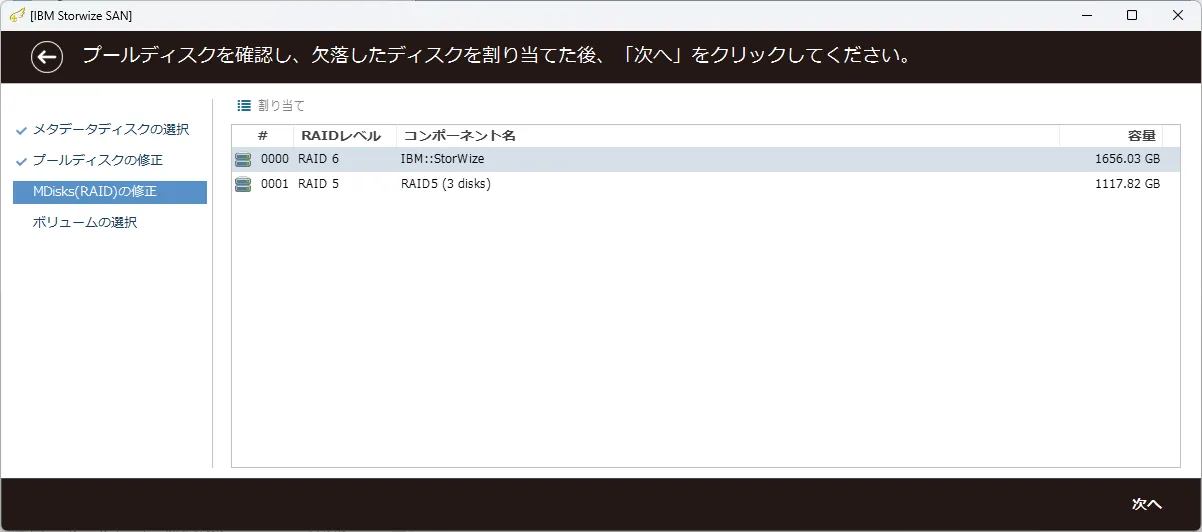Click the 1656.03 GB capacity value
The width and height of the screenshot is (1202, 532).
pyautogui.click(x=1127, y=160)
